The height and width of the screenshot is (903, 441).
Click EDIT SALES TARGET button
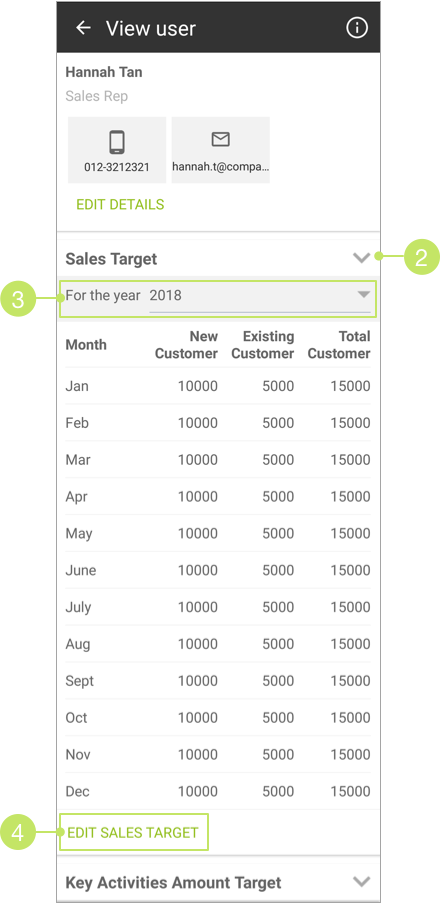click(133, 832)
